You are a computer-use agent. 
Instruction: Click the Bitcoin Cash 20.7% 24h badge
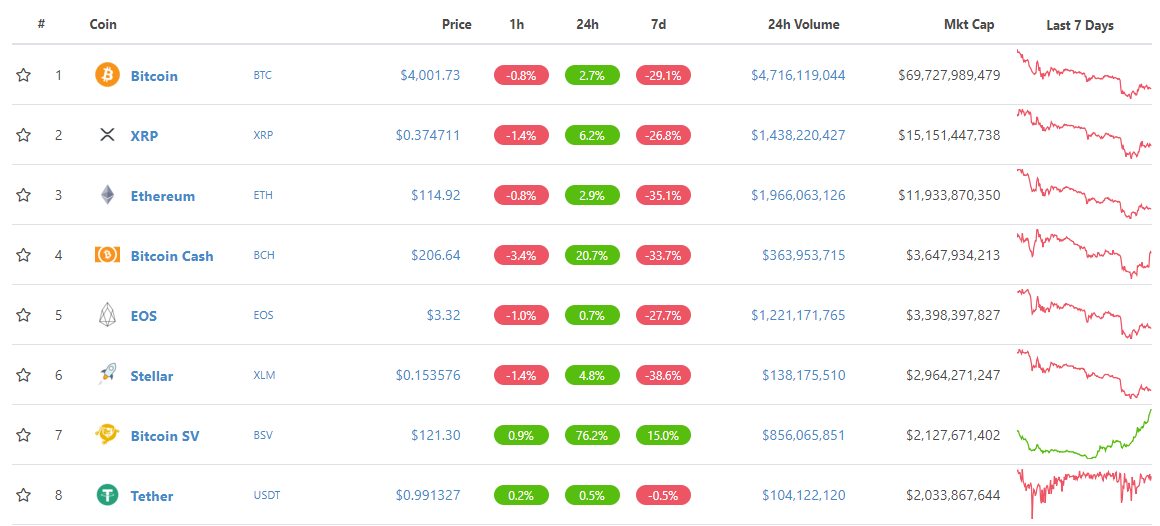tap(591, 255)
